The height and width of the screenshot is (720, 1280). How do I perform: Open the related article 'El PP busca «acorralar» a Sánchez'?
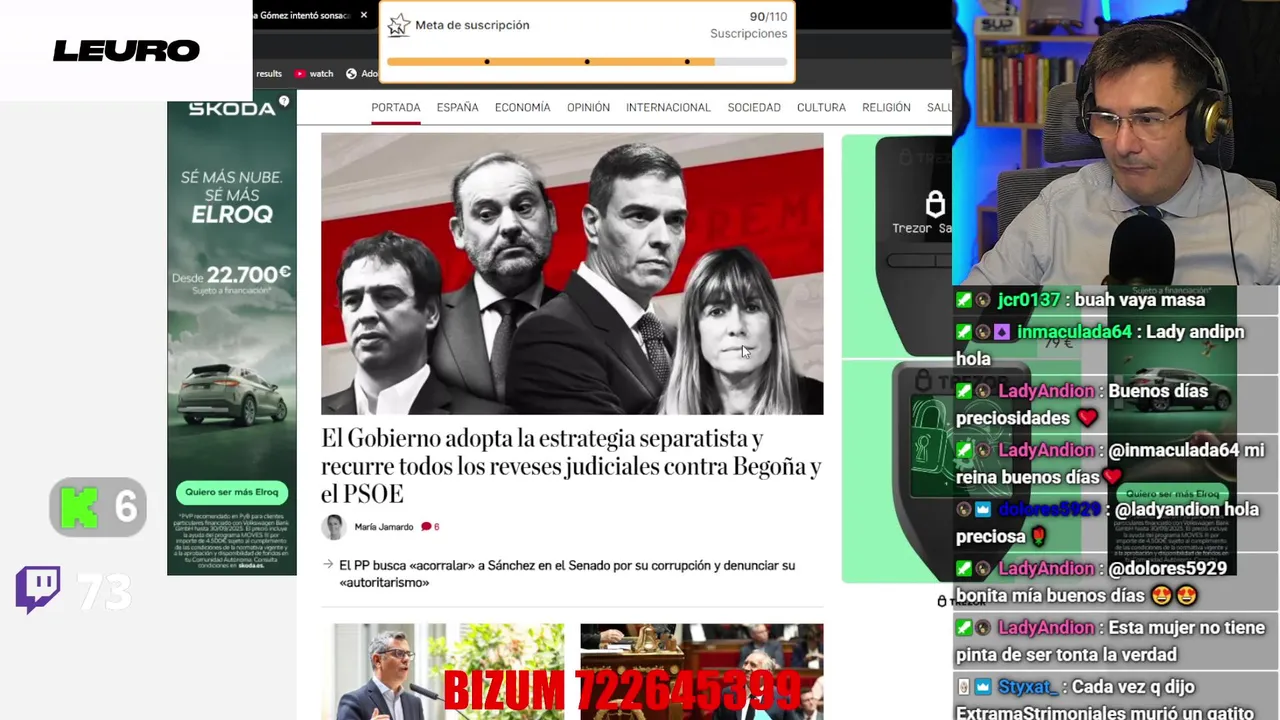click(567, 573)
